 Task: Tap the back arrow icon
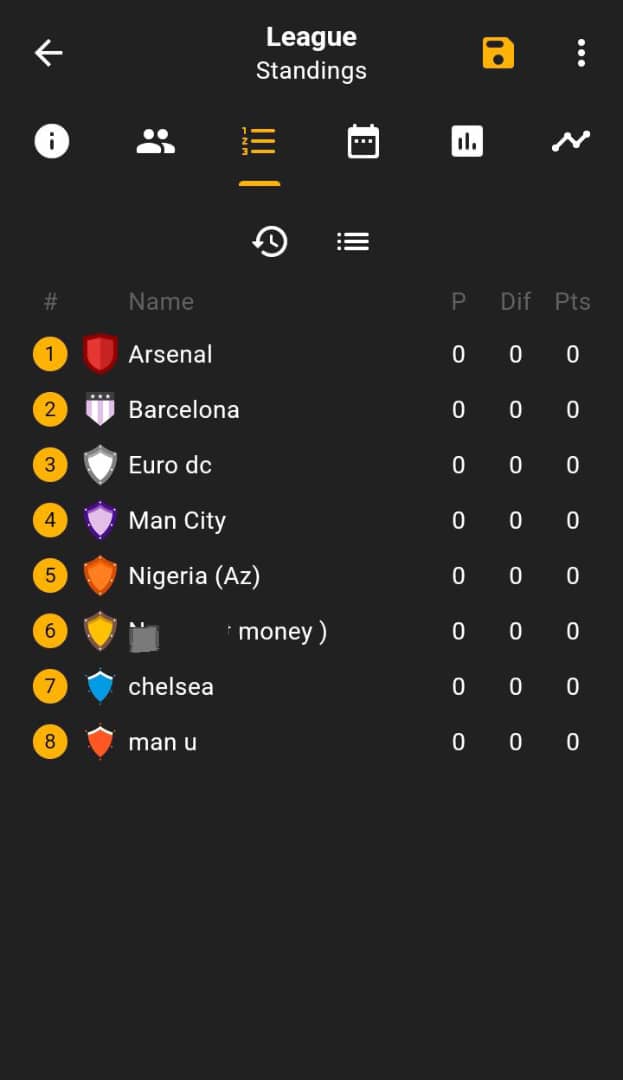point(48,53)
